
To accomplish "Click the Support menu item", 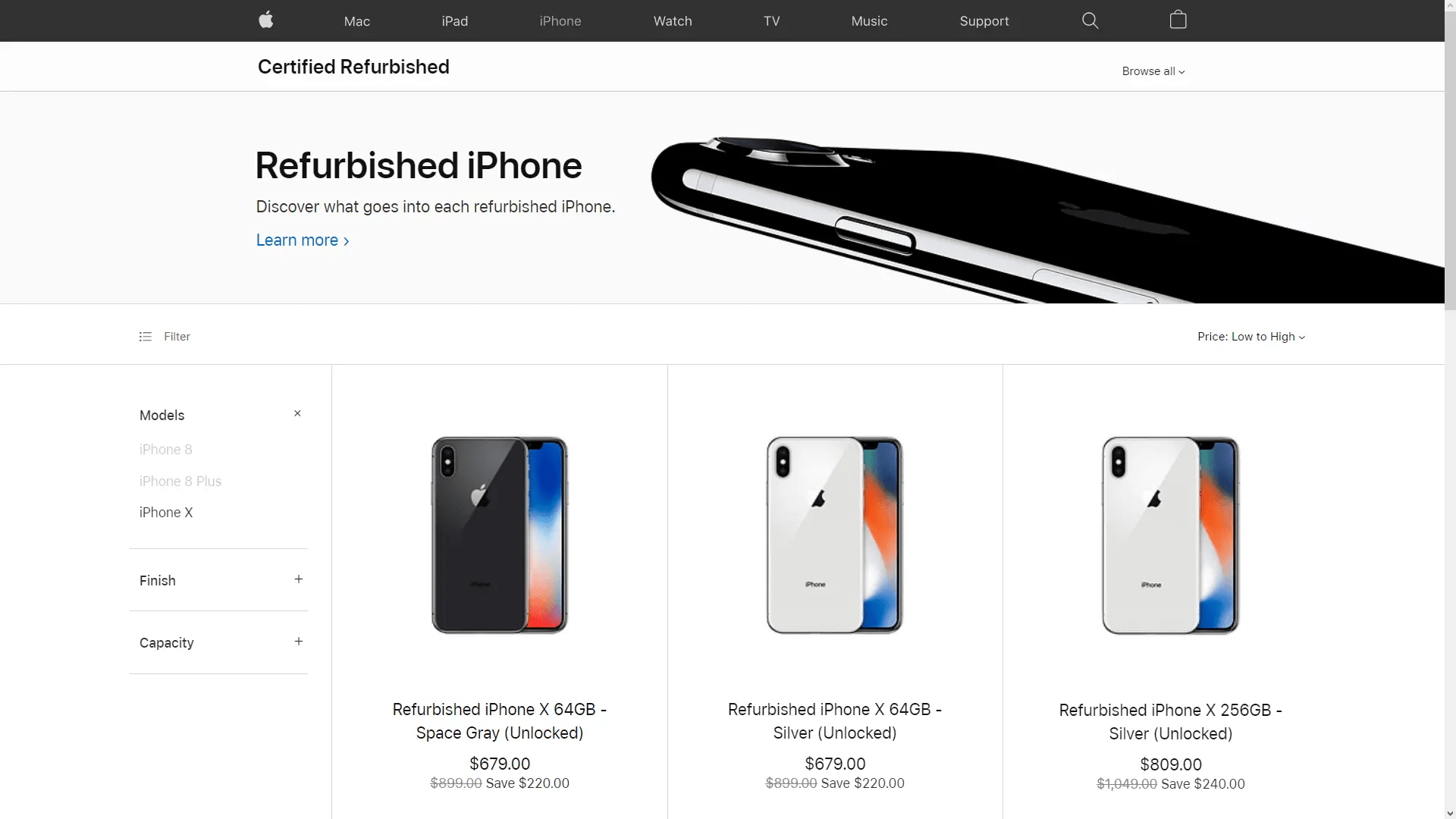I will 984,20.
